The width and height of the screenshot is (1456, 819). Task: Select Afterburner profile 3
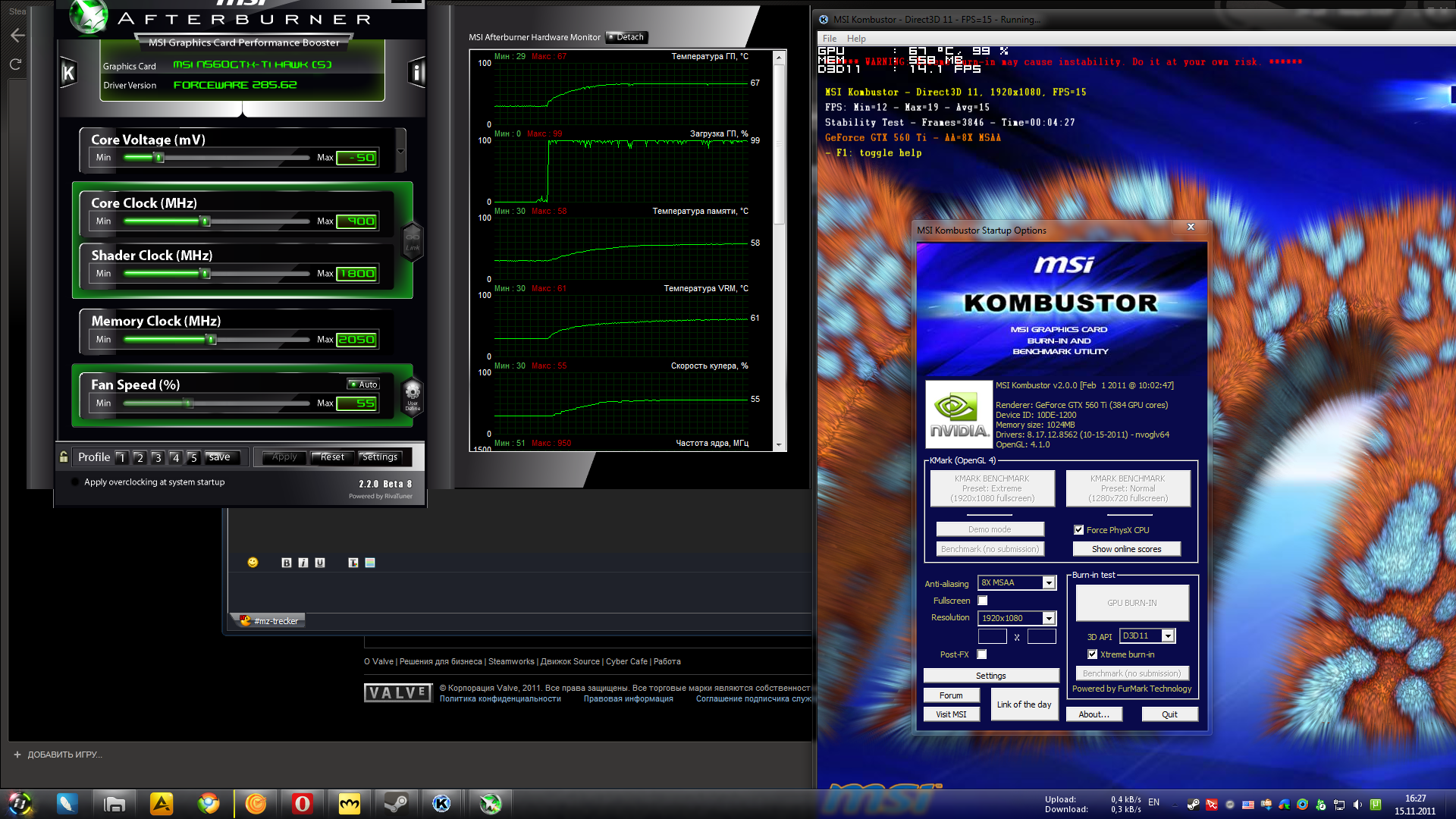pyautogui.click(x=158, y=457)
